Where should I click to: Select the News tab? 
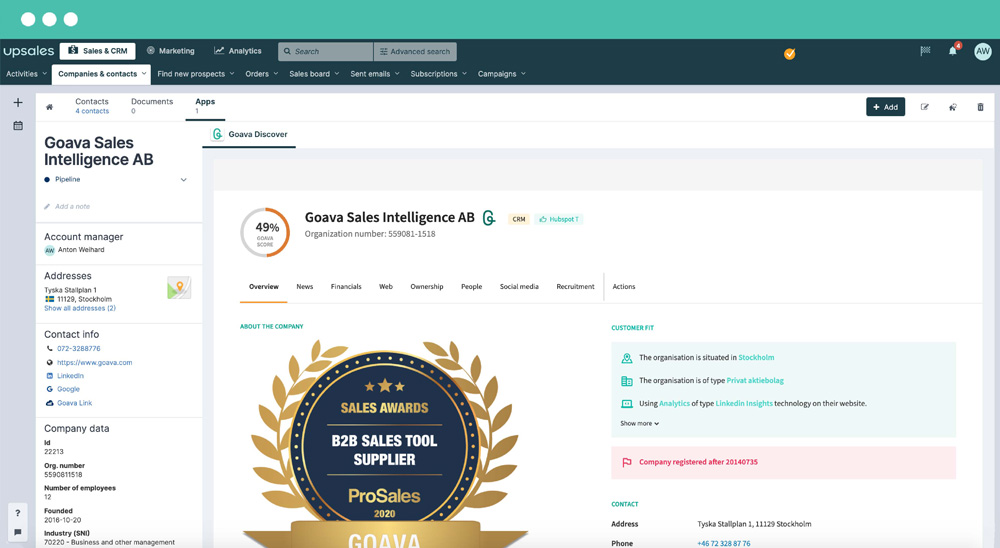point(305,287)
